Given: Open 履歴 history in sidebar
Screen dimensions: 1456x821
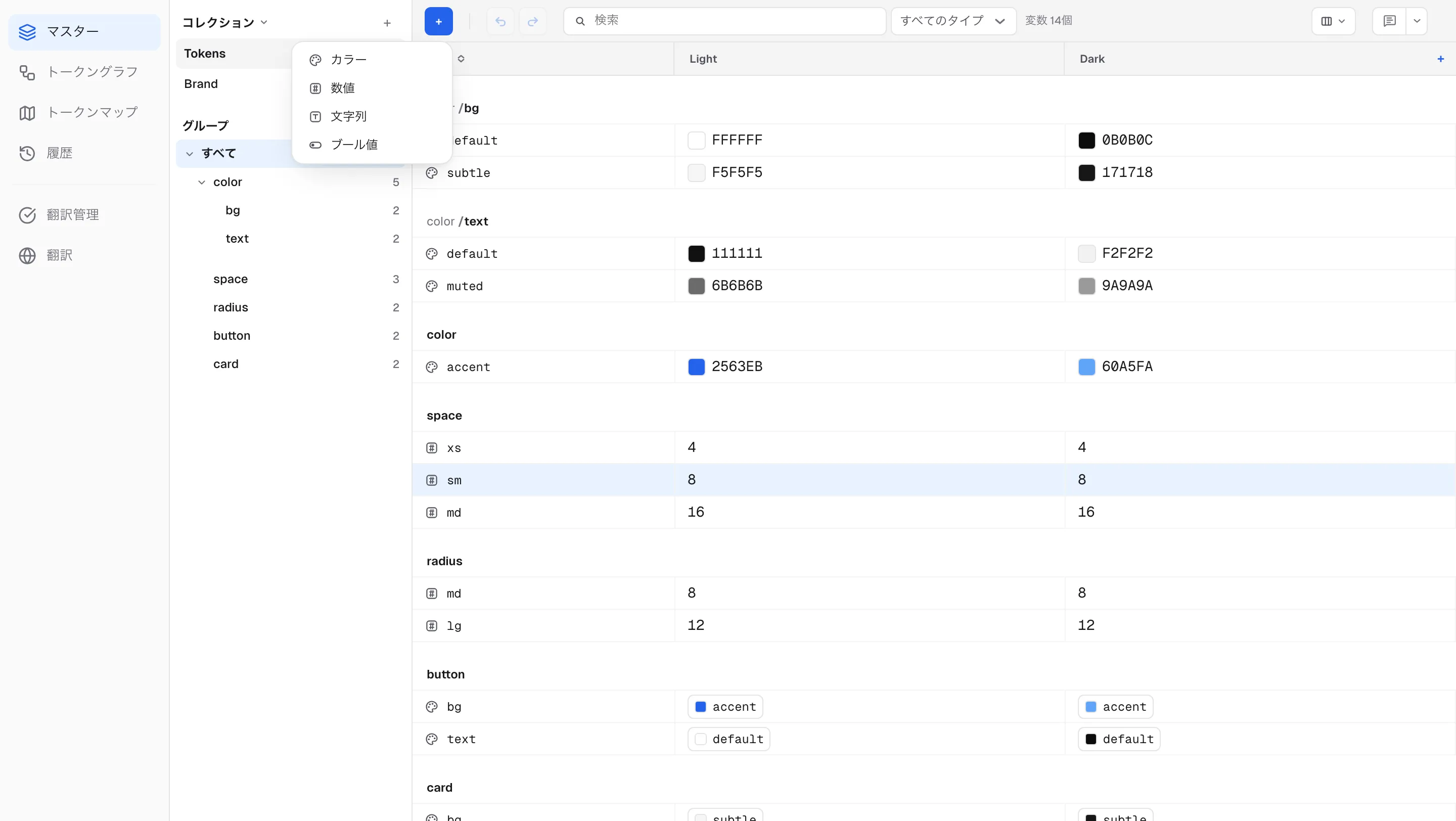Looking at the screenshot, I should (x=84, y=153).
